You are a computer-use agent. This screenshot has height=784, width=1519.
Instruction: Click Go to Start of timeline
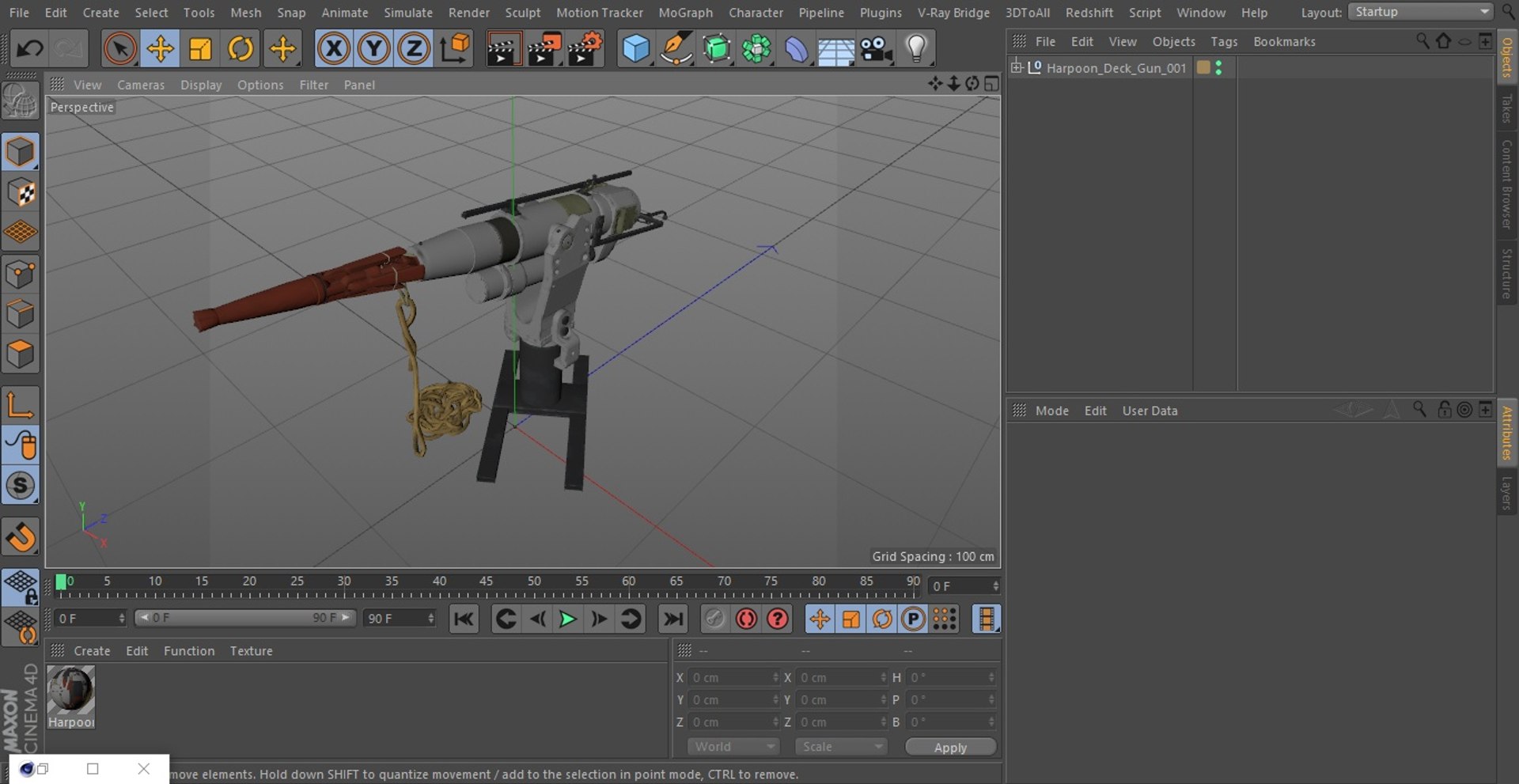click(x=464, y=619)
